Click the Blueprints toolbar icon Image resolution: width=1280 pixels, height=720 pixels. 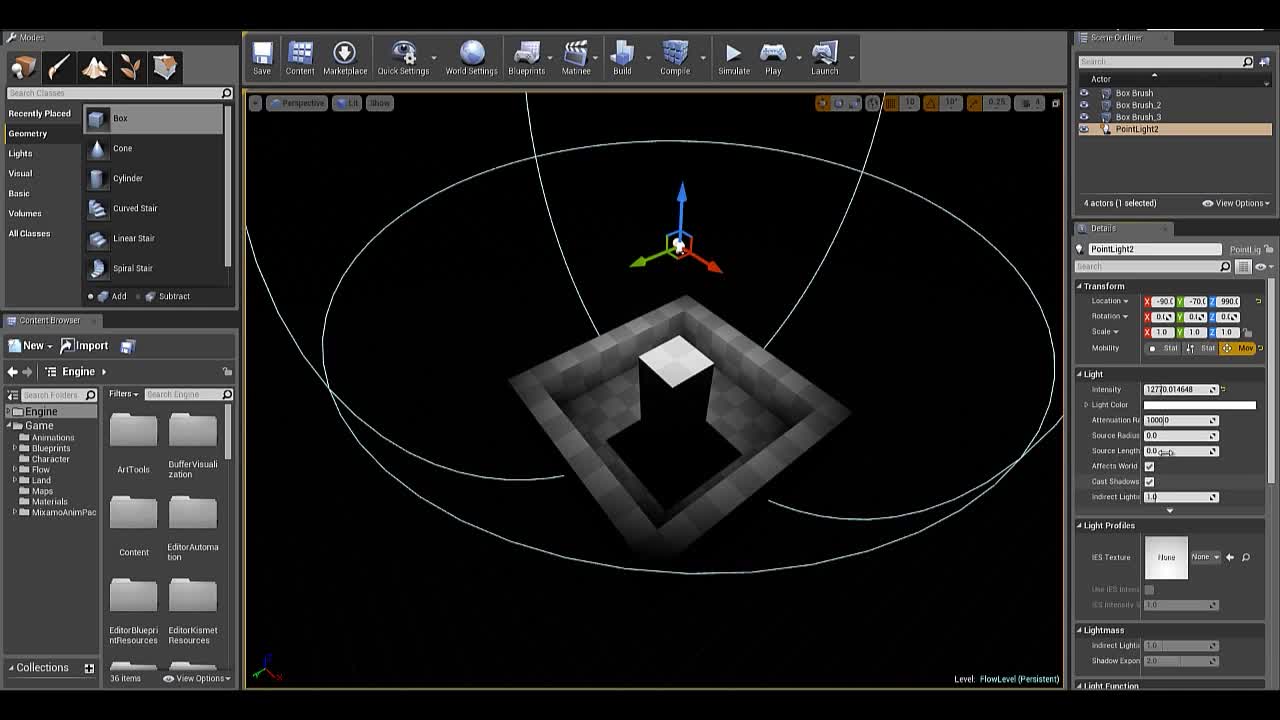(526, 57)
